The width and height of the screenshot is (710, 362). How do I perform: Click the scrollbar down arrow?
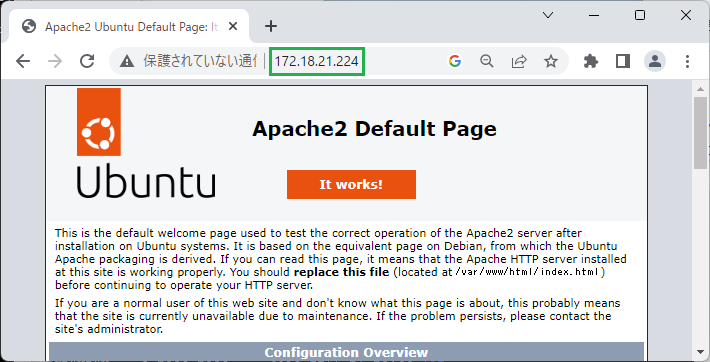700,352
